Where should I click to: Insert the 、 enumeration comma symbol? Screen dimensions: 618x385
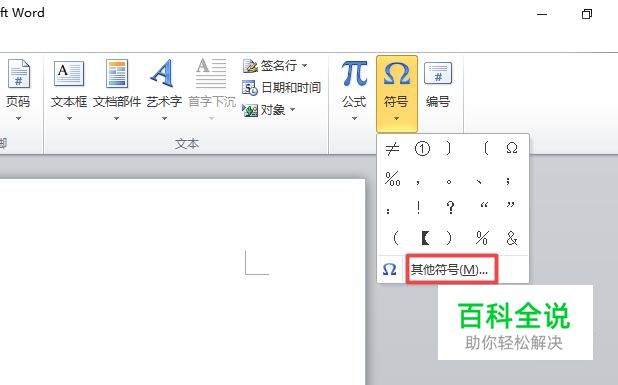pyautogui.click(x=478, y=182)
